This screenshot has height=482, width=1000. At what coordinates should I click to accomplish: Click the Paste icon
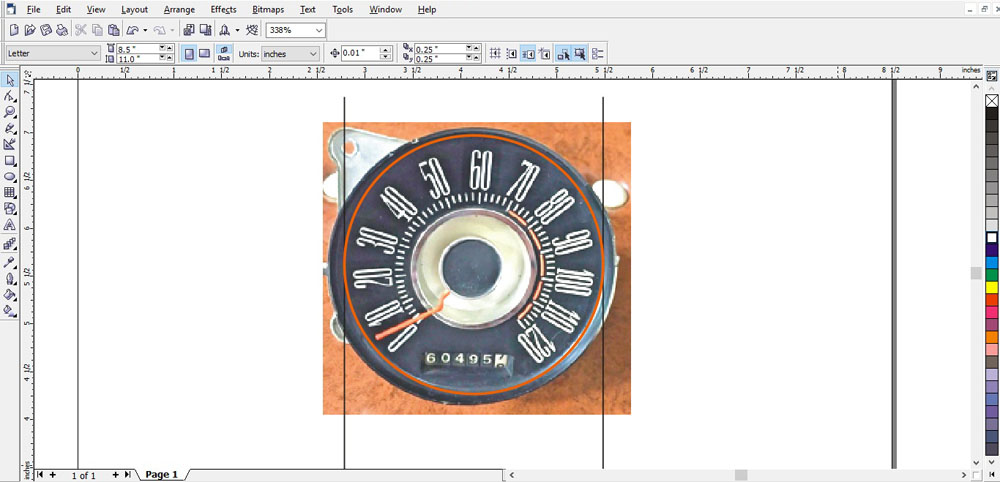click(114, 30)
